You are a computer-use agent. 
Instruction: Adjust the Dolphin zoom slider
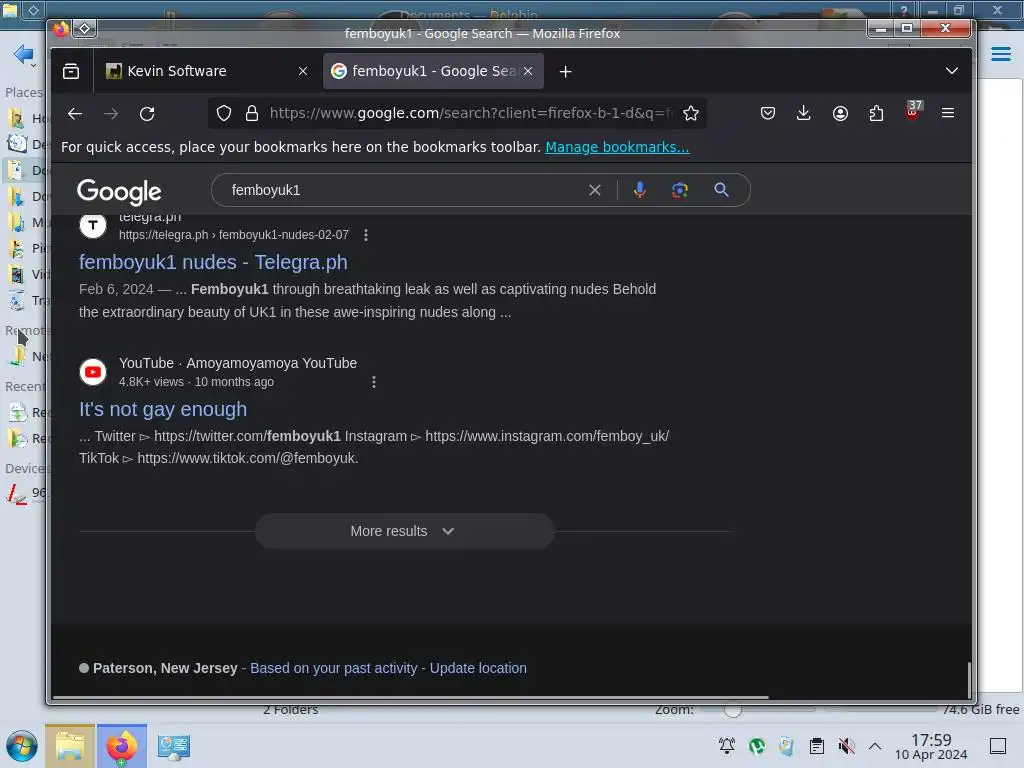tap(733, 709)
